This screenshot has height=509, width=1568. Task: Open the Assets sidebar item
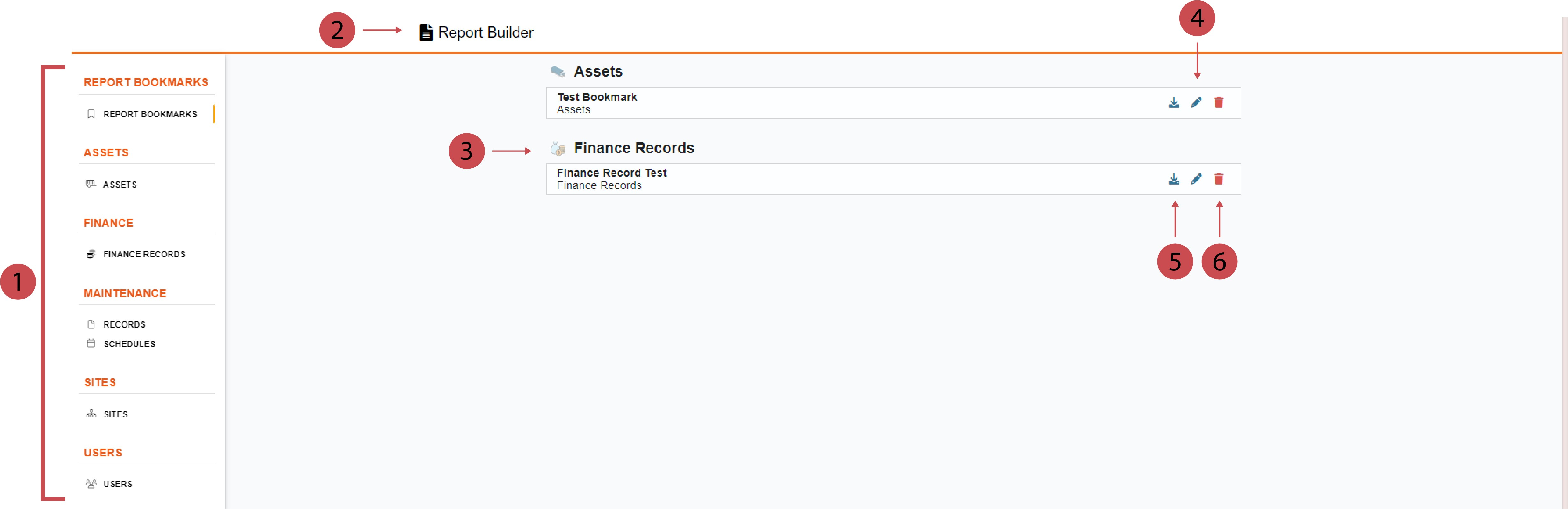pyautogui.click(x=119, y=184)
